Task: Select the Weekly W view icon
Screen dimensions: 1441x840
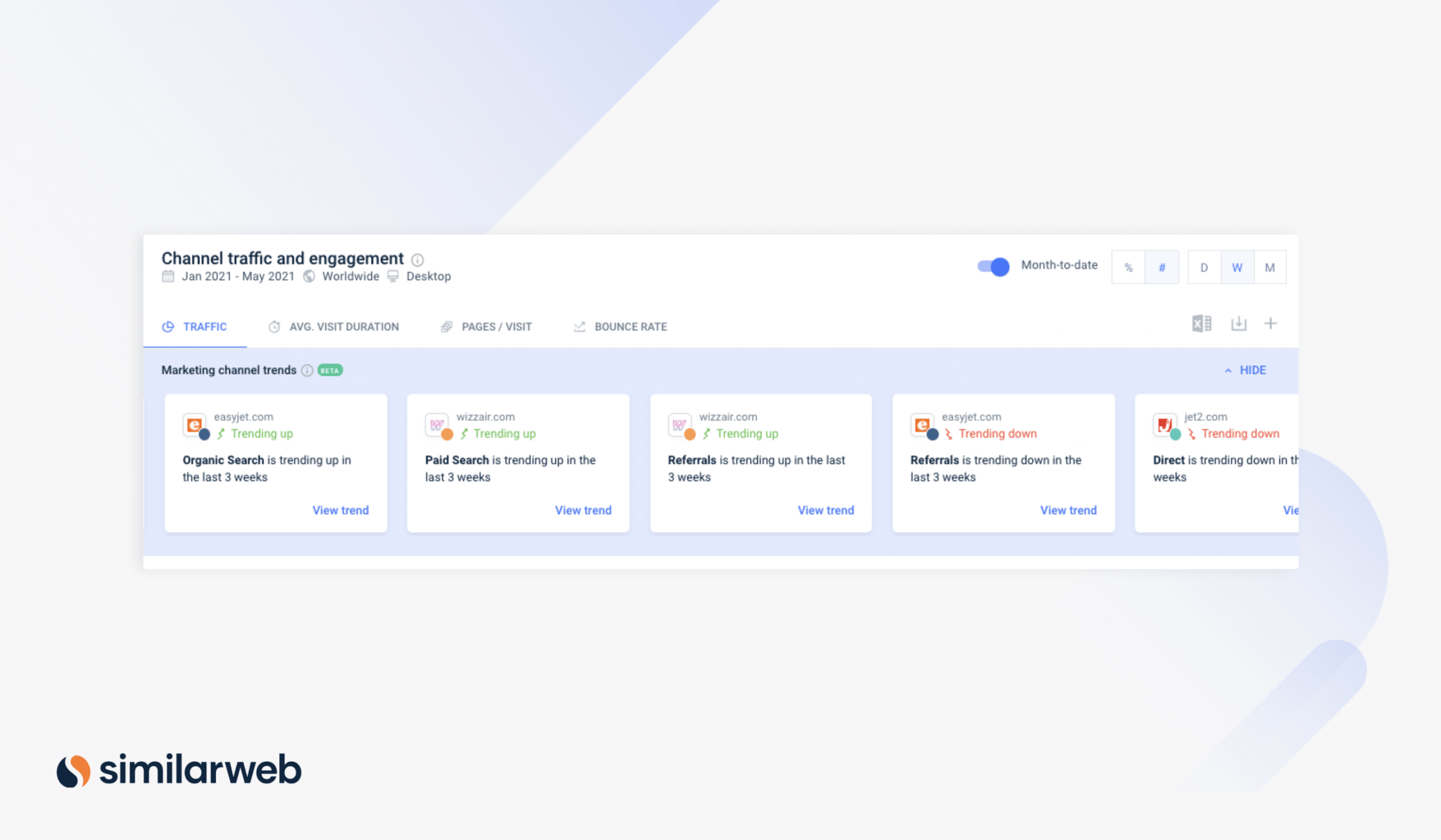Action: [x=1237, y=267]
